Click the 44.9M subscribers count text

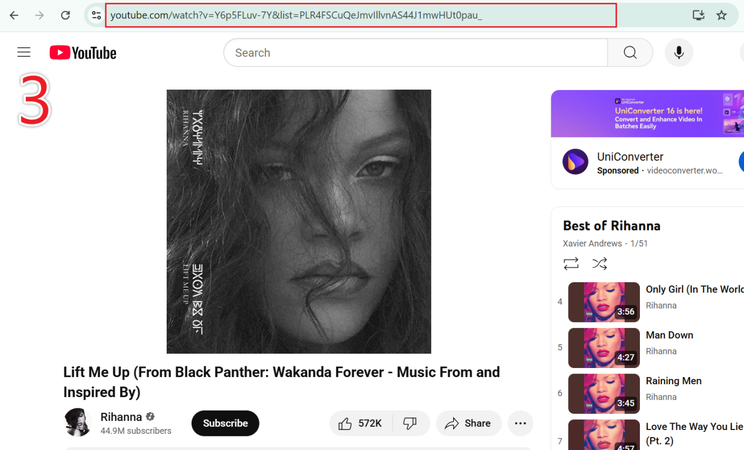point(136,431)
